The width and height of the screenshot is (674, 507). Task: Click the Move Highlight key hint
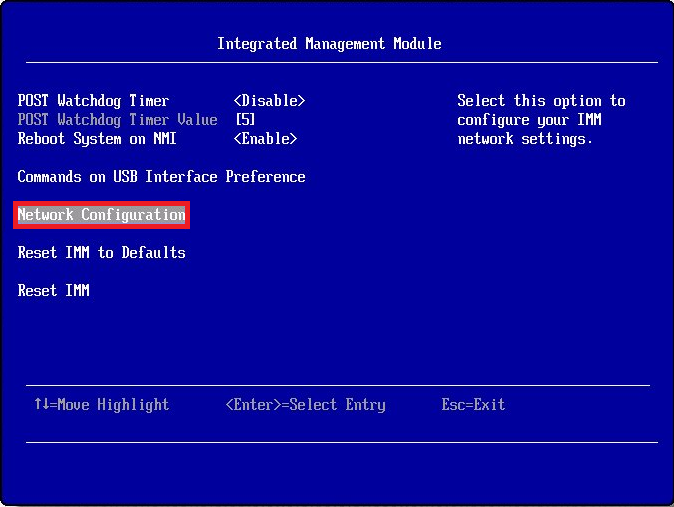click(102, 405)
